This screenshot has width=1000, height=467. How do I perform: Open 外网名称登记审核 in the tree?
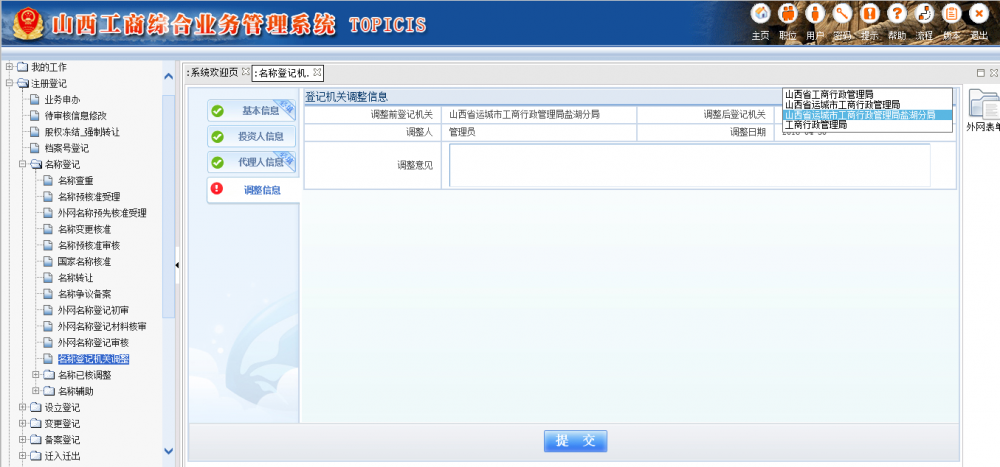[x=93, y=343]
